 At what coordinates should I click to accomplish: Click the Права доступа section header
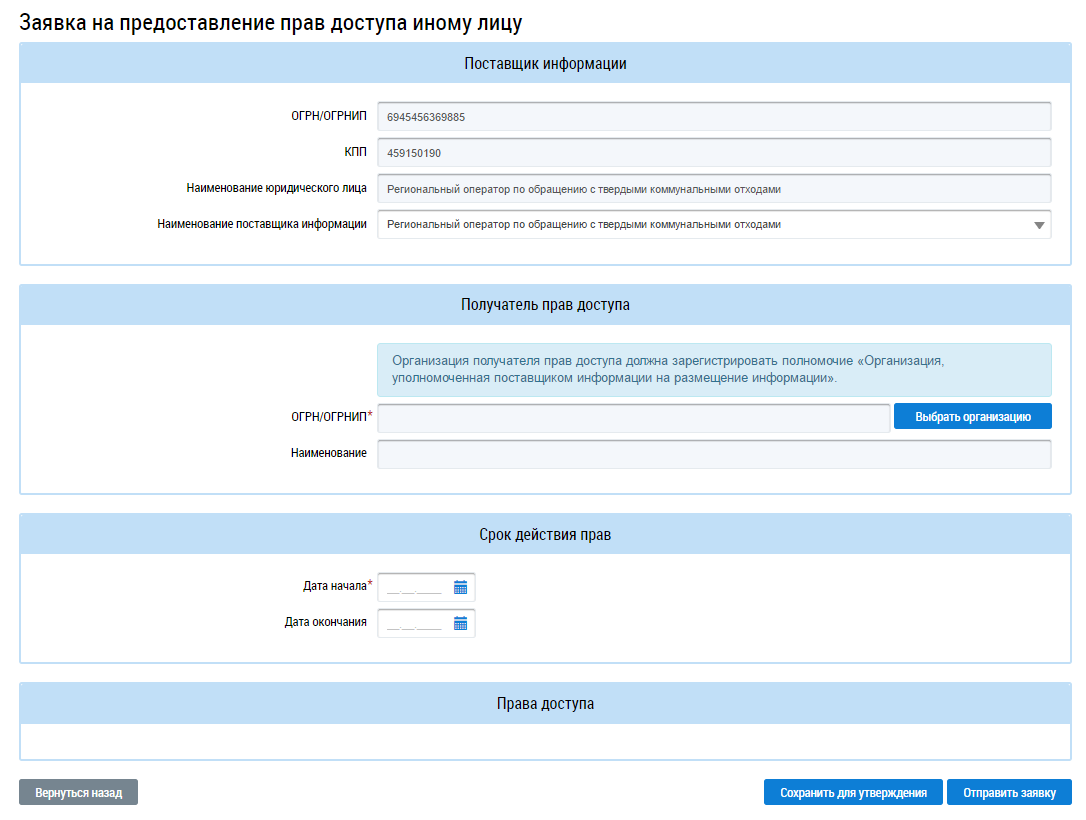[545, 704]
